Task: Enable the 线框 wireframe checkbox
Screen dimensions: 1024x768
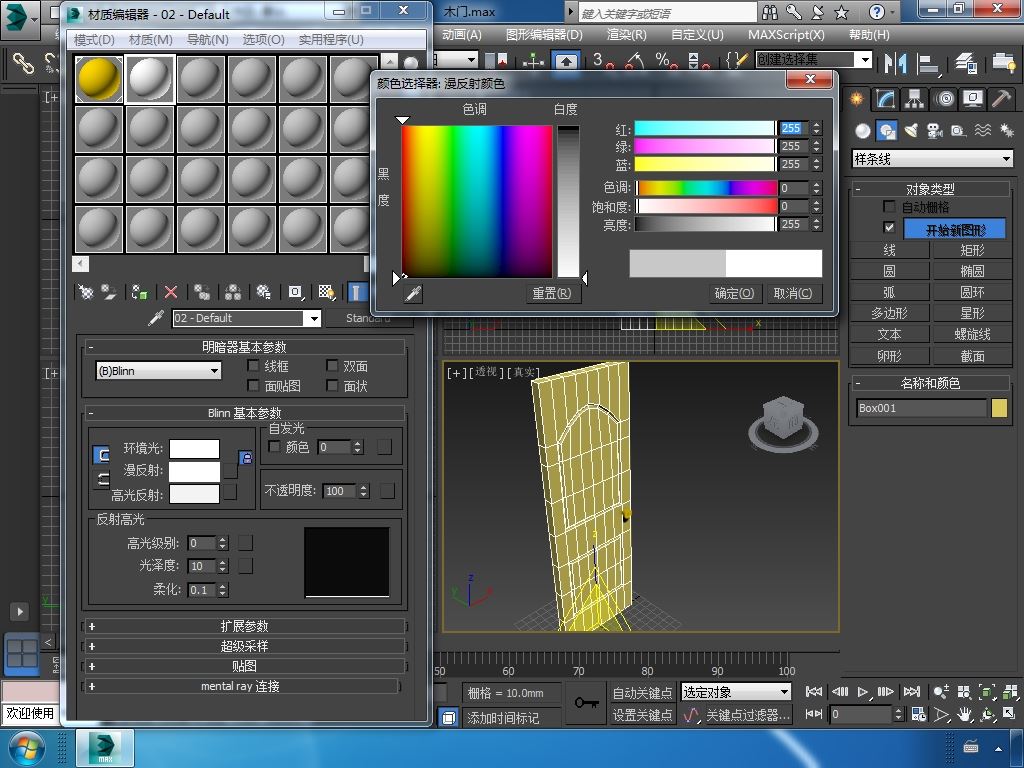Action: pos(254,366)
